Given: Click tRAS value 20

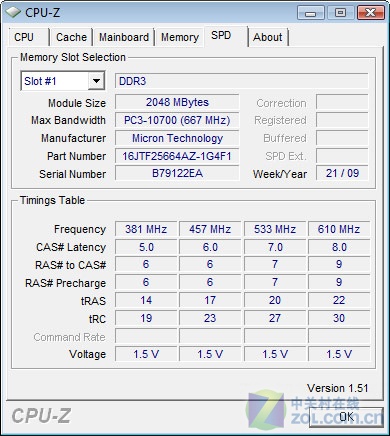Looking at the screenshot, I should pyautogui.click(x=275, y=300).
